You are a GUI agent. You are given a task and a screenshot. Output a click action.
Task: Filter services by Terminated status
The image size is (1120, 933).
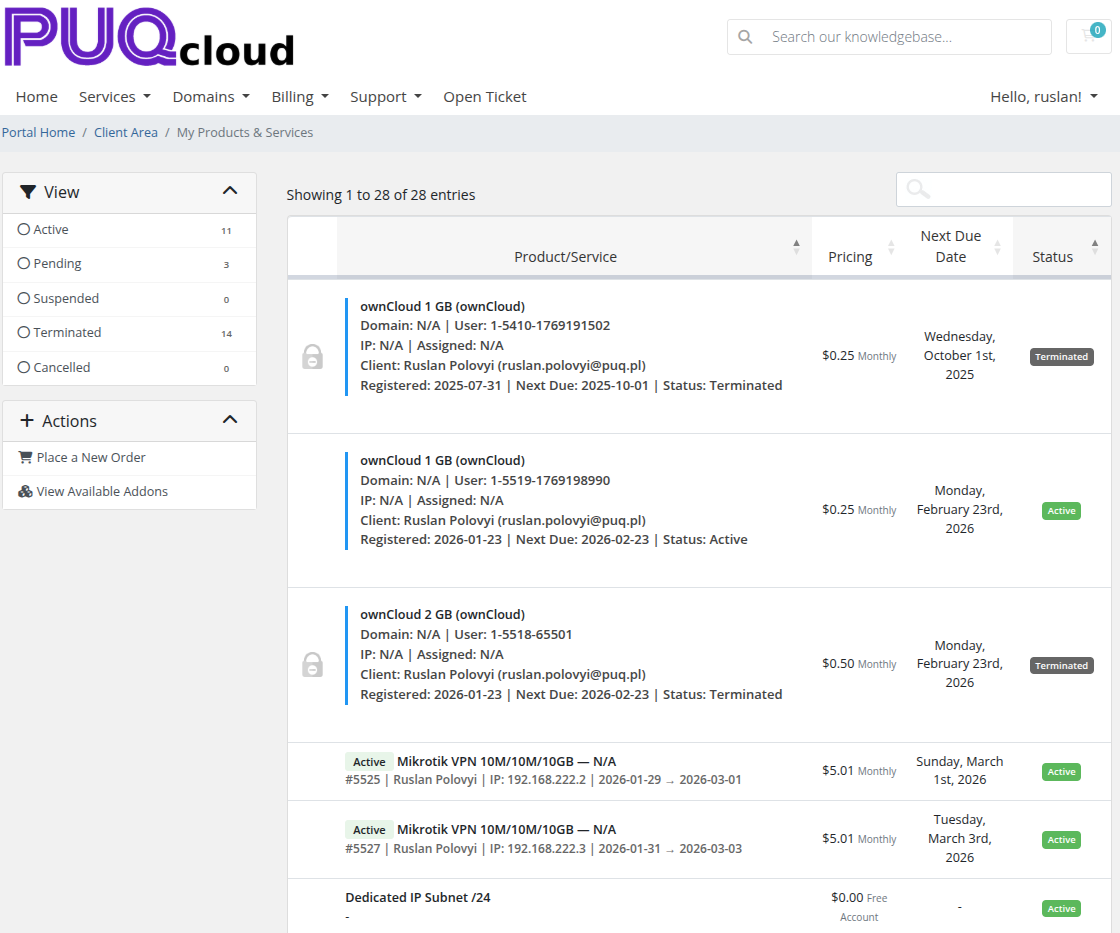24,333
